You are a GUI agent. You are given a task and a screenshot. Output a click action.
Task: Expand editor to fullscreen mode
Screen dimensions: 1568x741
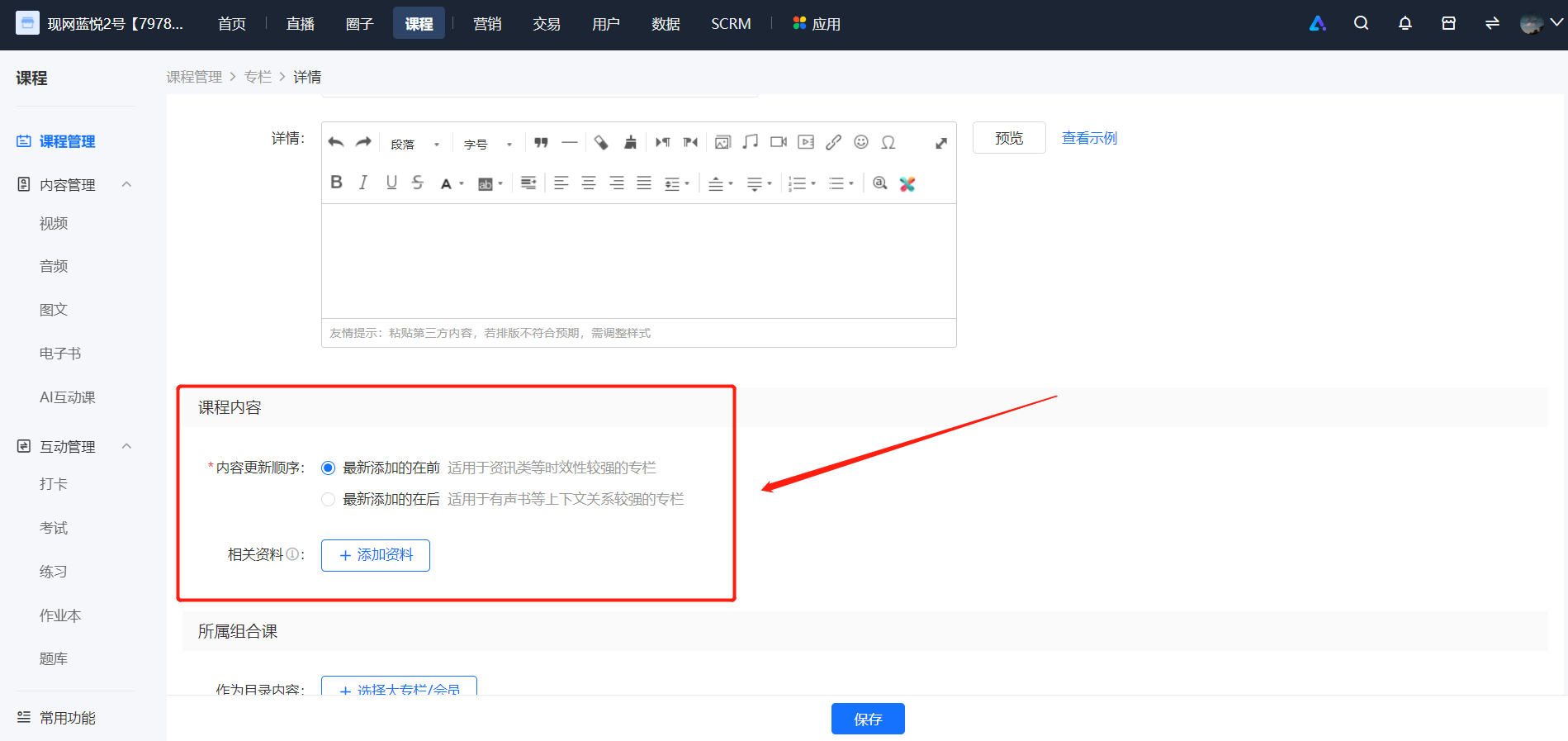click(940, 143)
